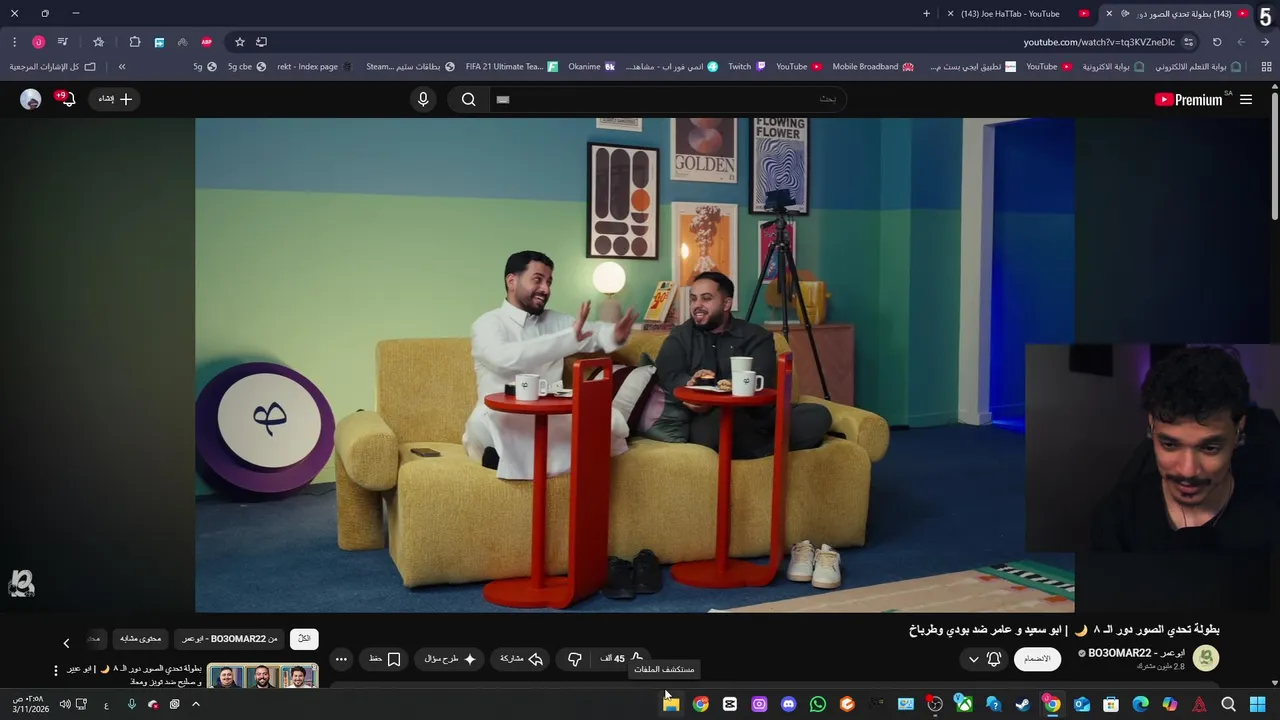
Task: Select the محتوى مشابه filter chip
Action: click(x=140, y=638)
